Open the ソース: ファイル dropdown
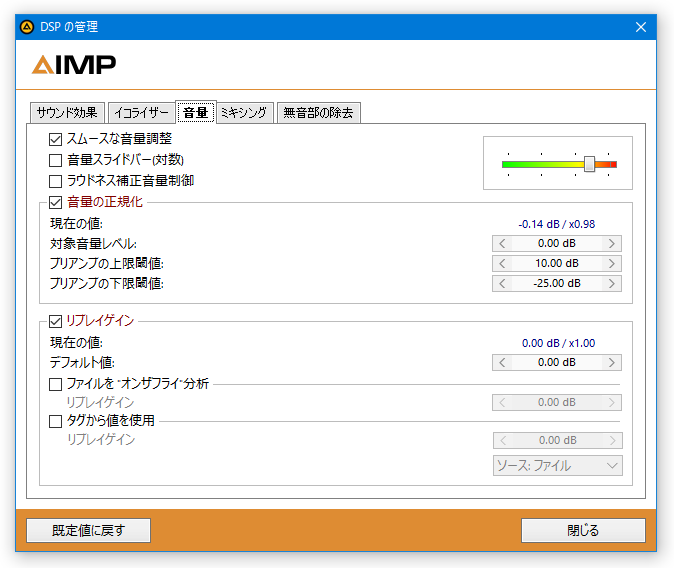Screen dimensions: 674x568 point(558,466)
